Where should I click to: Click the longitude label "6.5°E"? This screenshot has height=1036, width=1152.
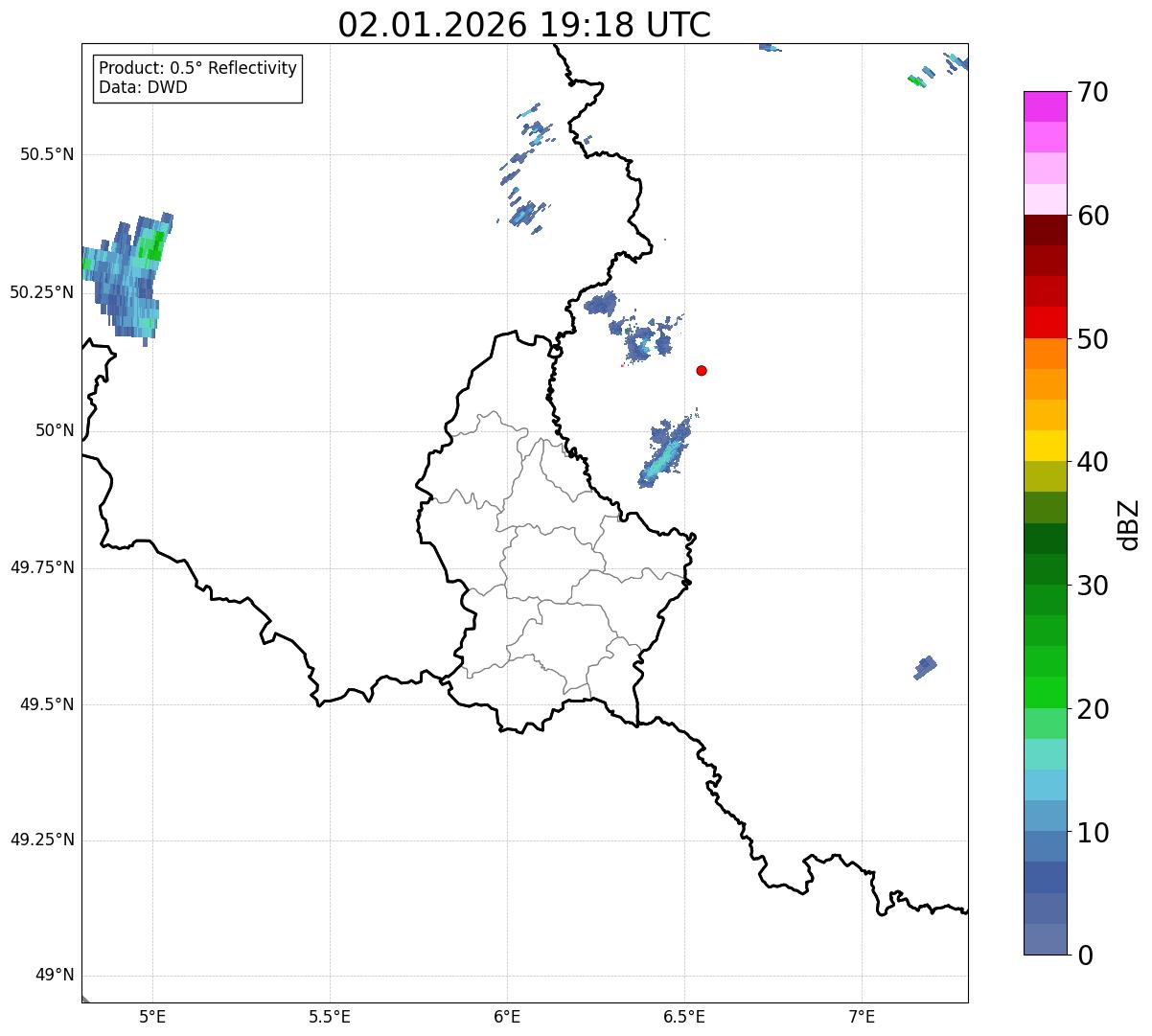(684, 1017)
